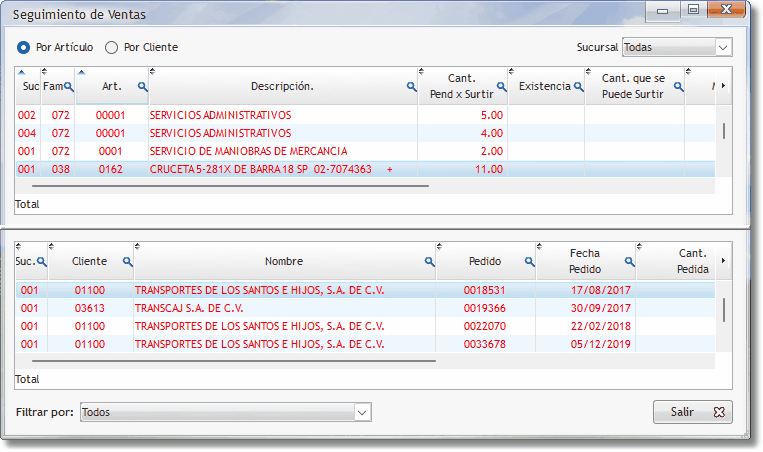Viewport: 763px width, 452px height.
Task: Click upper grid vertical scrollbar thumb
Action: pyautogui.click(x=724, y=131)
